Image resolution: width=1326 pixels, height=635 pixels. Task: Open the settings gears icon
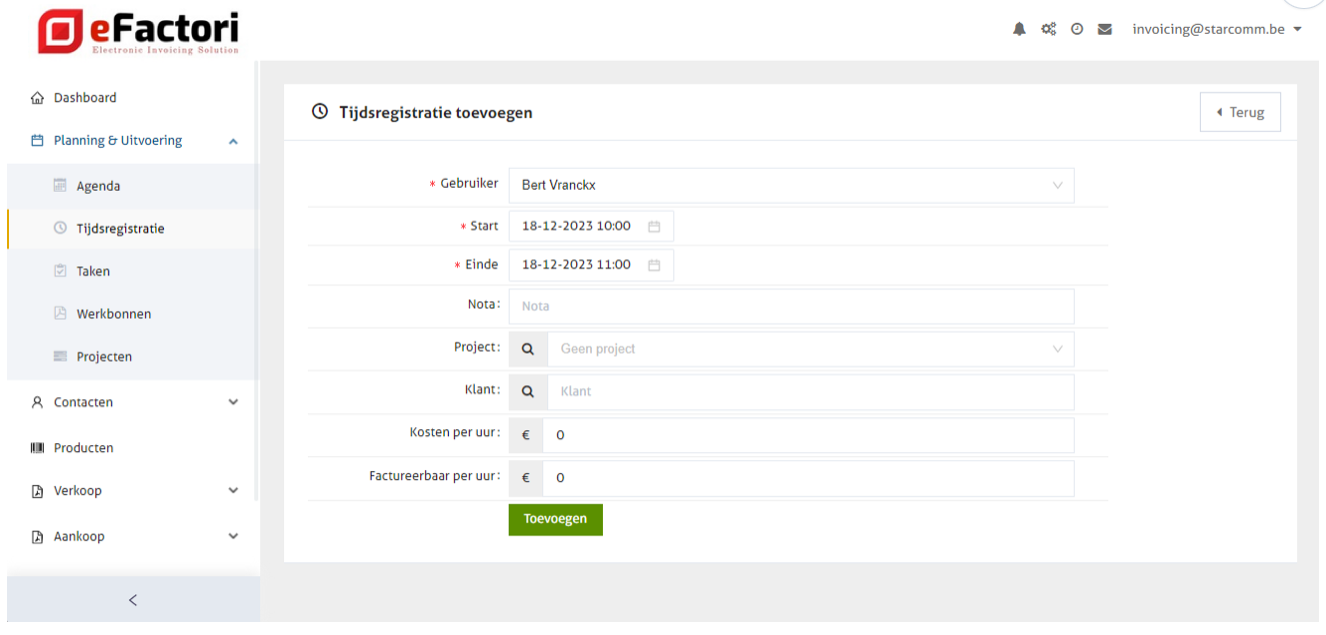coord(1049,30)
